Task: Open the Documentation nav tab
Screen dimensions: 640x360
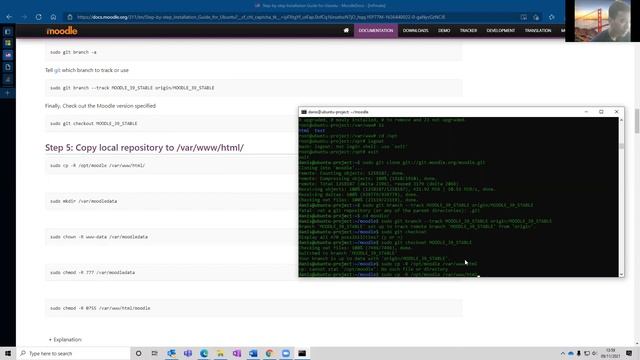Action: click(x=376, y=31)
